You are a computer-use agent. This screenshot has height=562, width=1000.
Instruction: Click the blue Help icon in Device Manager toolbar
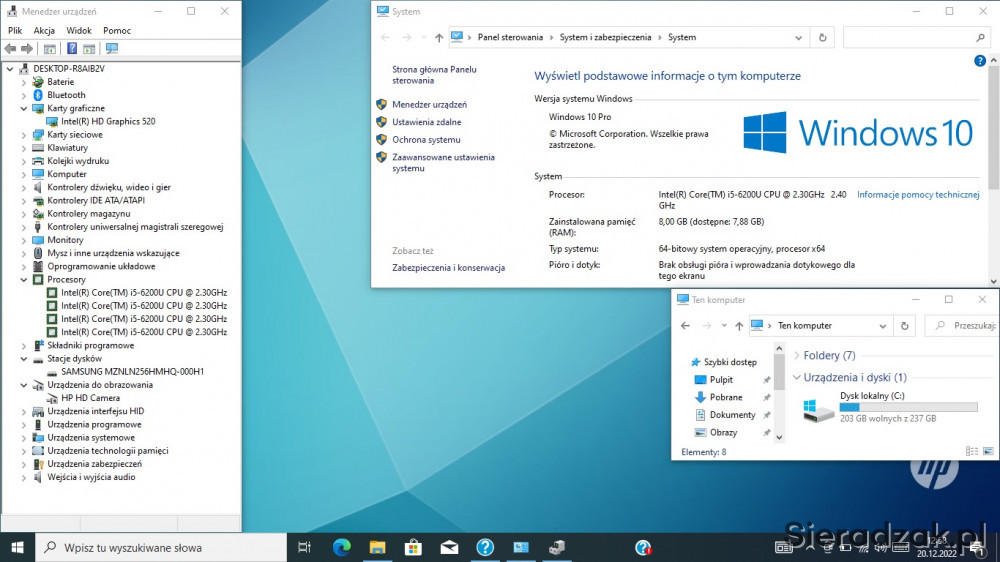72,48
